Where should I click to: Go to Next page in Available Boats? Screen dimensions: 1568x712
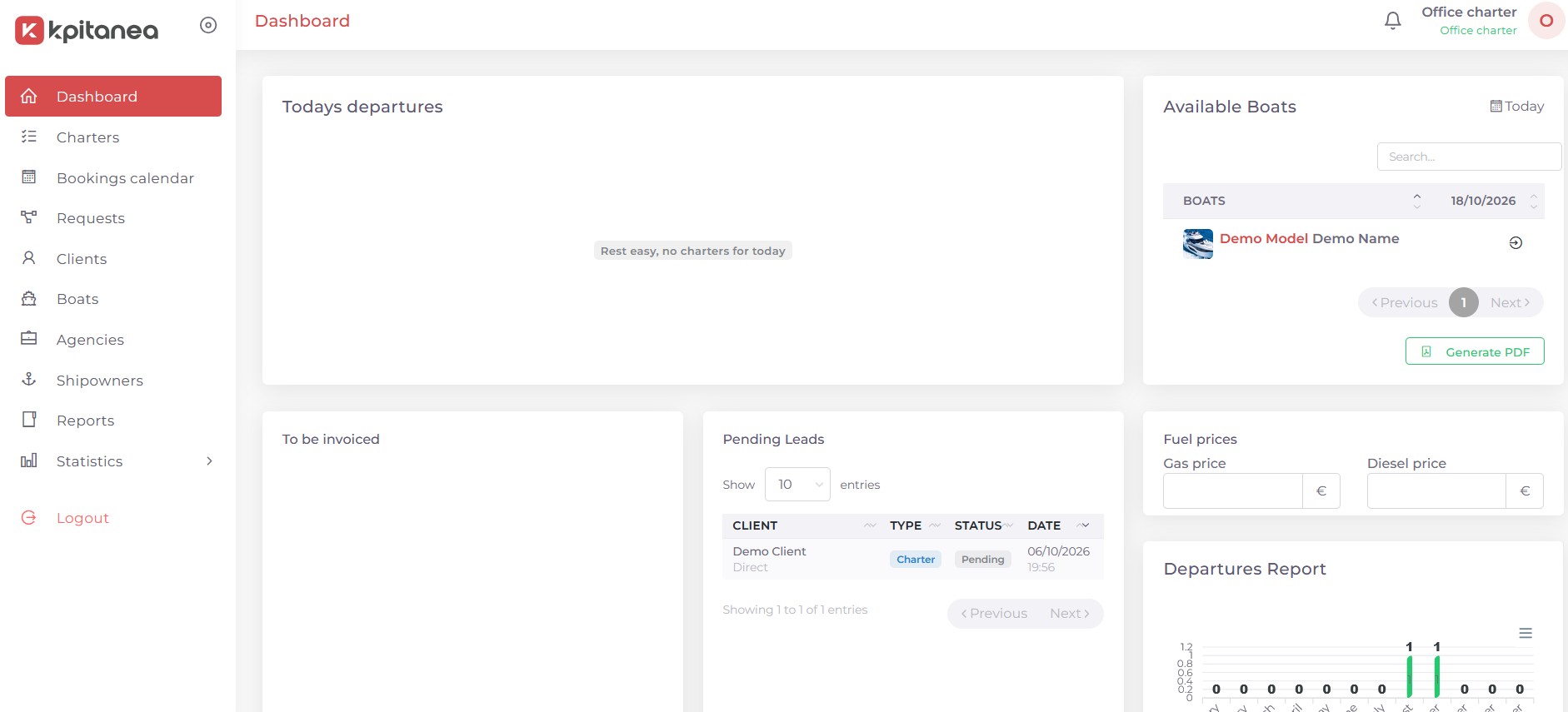tap(1510, 302)
